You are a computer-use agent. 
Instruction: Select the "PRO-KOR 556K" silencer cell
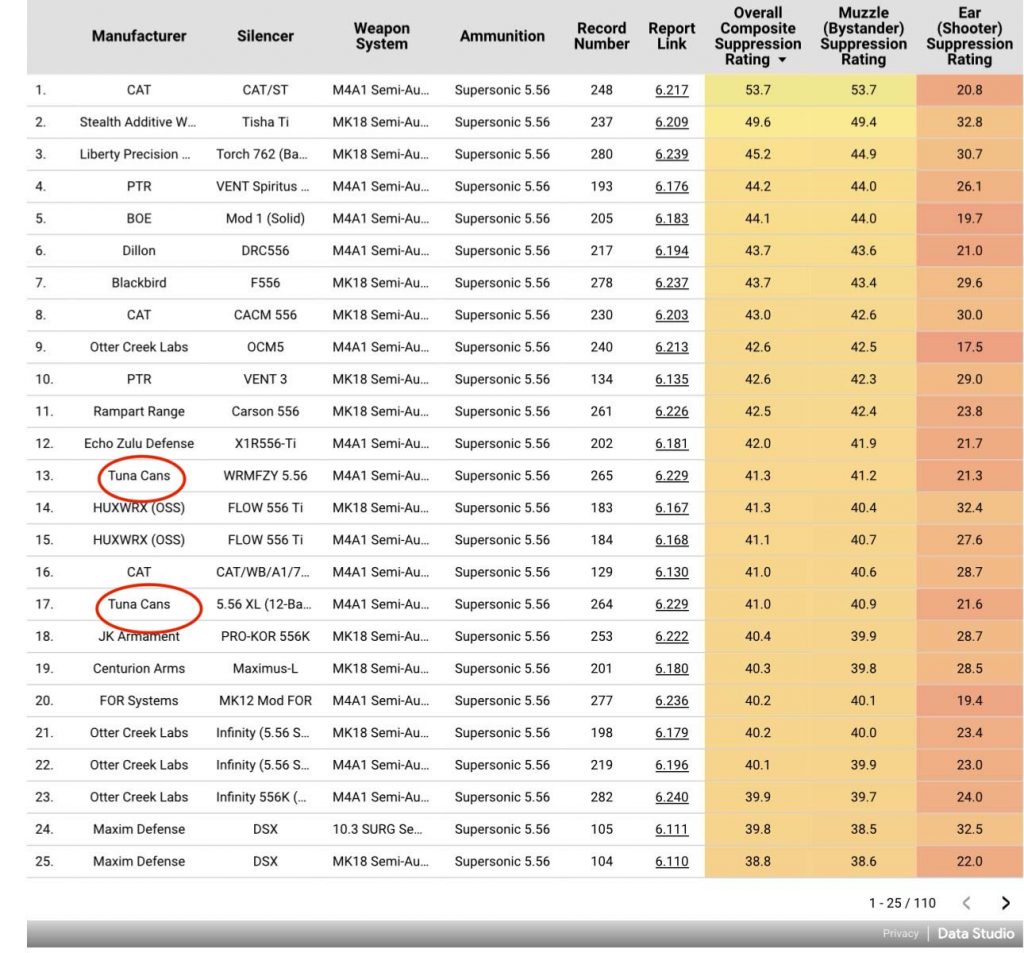pyautogui.click(x=265, y=636)
